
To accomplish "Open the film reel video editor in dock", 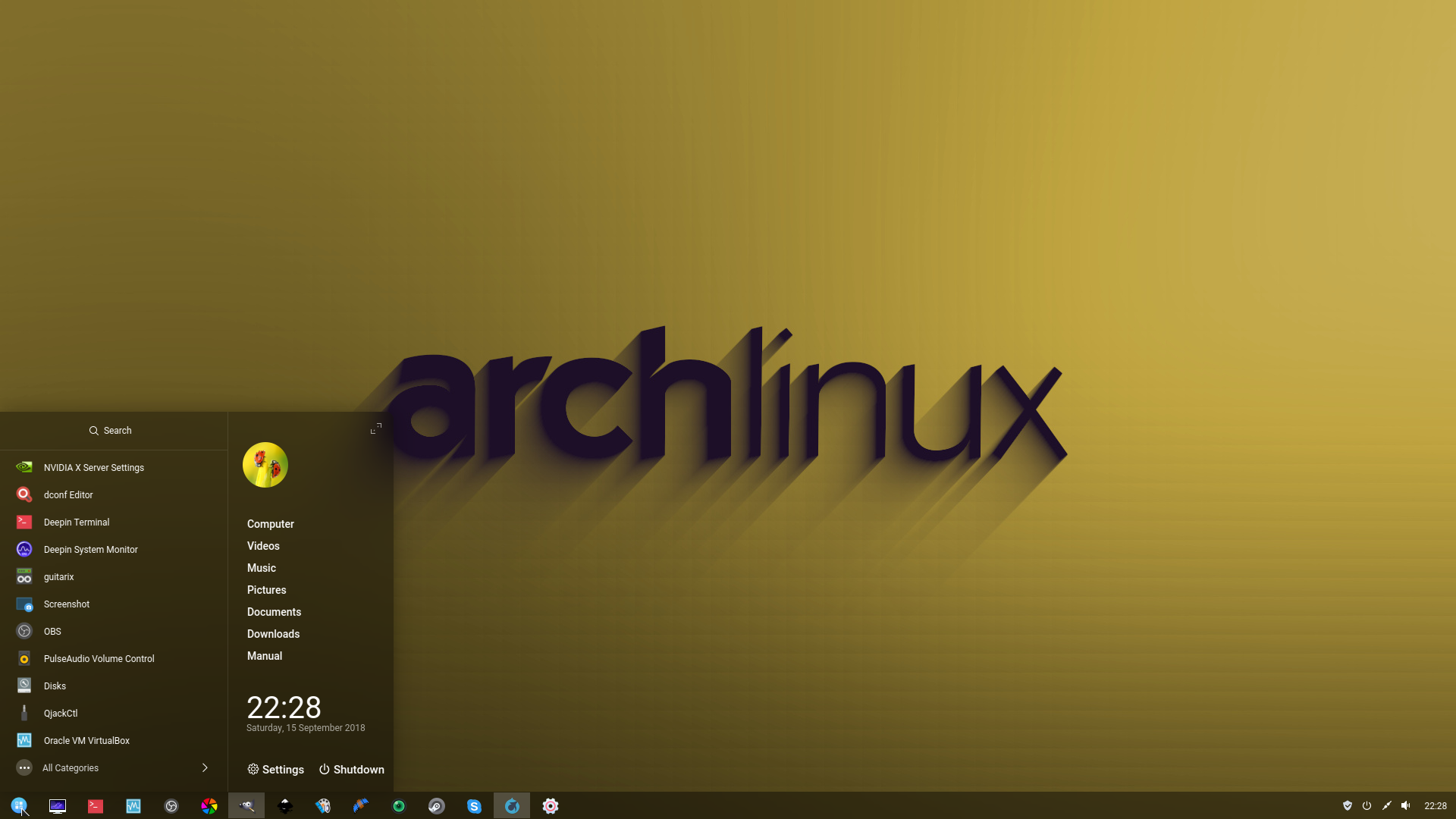I will [323, 805].
